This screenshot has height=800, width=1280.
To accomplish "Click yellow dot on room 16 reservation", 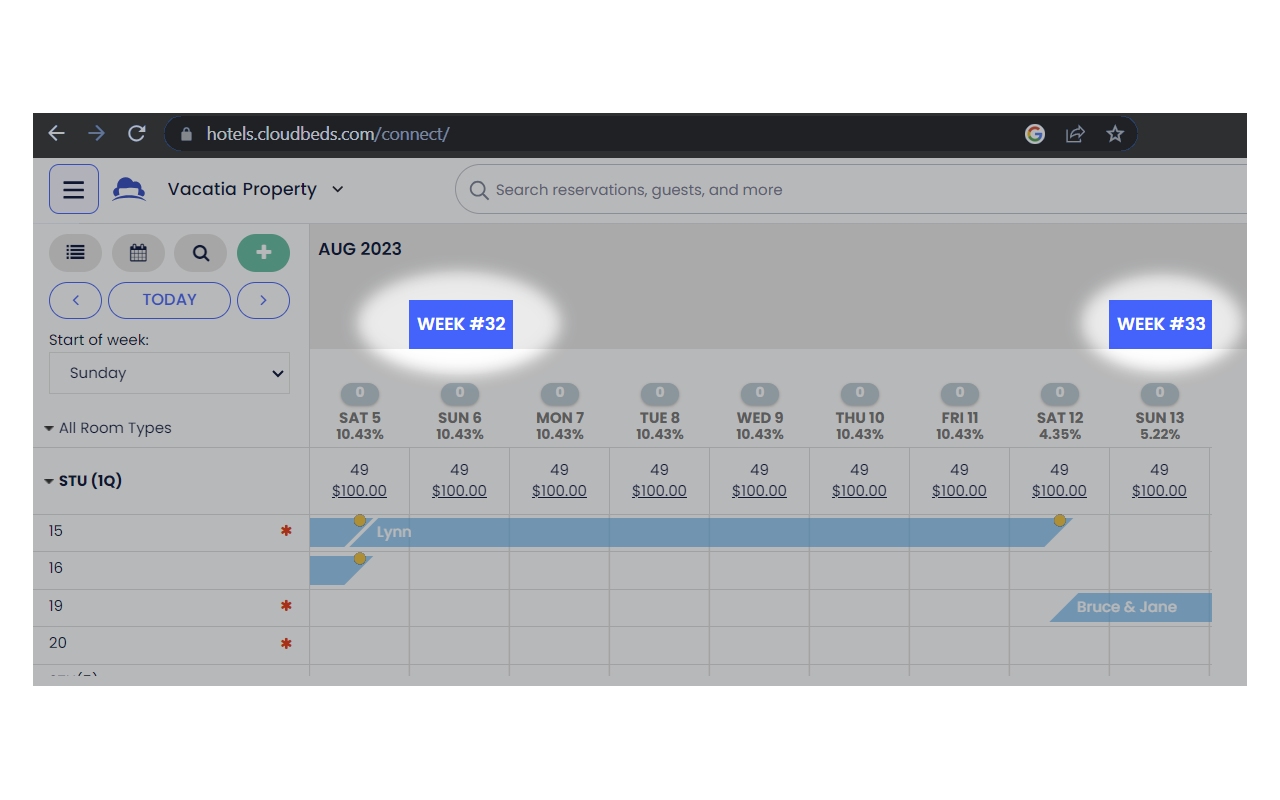I will click(360, 558).
